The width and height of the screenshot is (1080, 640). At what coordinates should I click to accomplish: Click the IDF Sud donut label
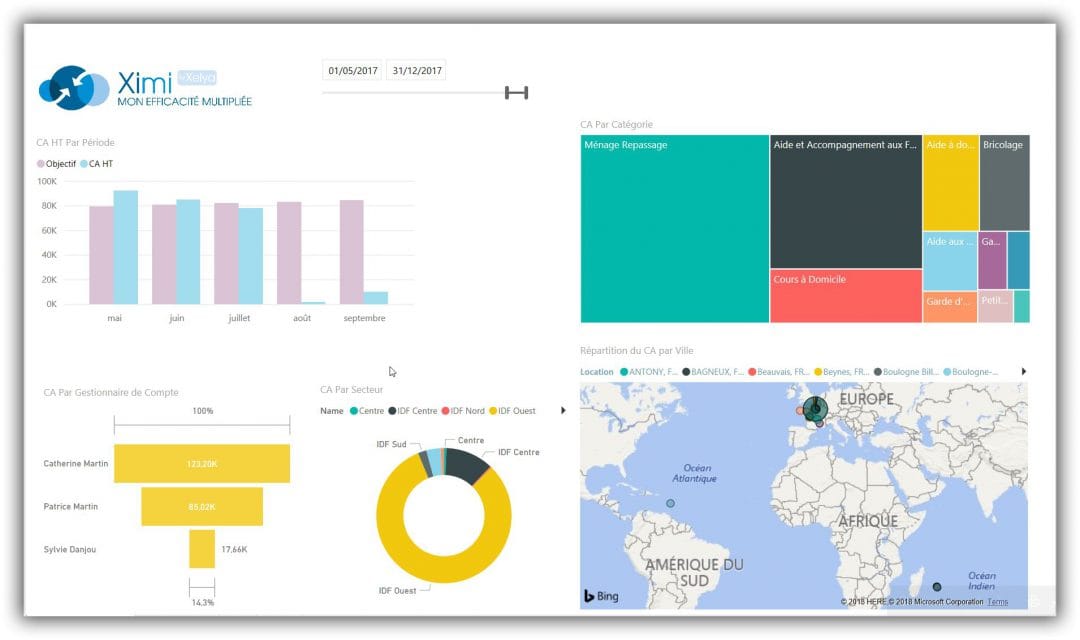(391, 444)
